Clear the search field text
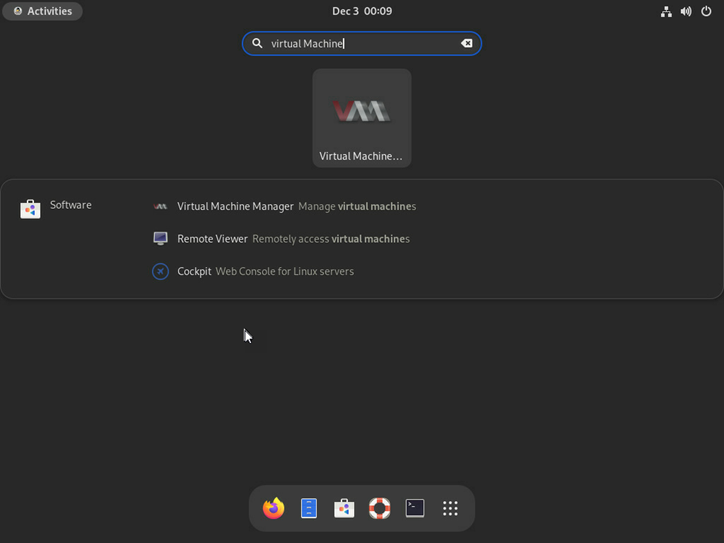 [x=466, y=43]
